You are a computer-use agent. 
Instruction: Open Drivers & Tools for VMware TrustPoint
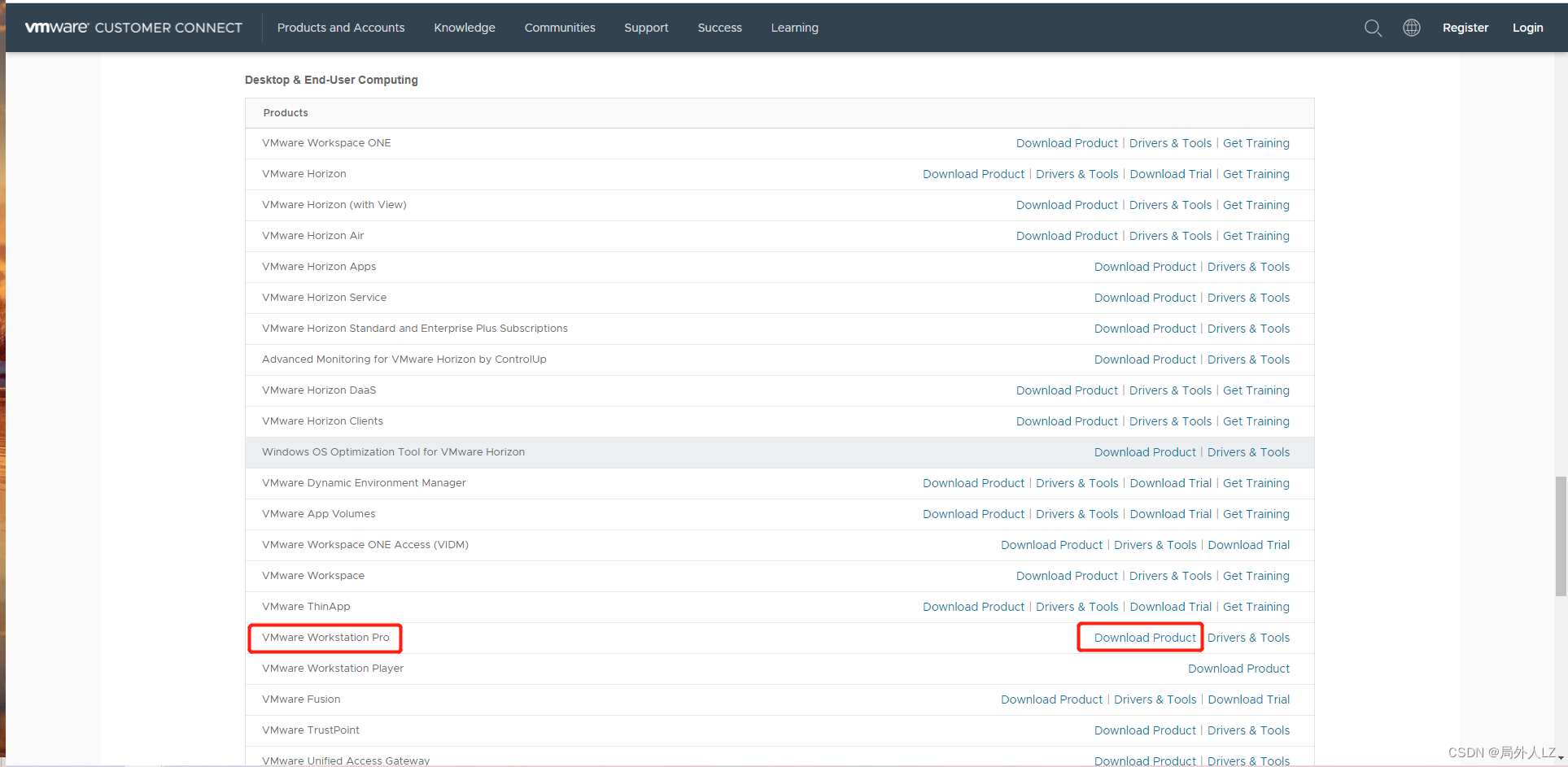1248,730
